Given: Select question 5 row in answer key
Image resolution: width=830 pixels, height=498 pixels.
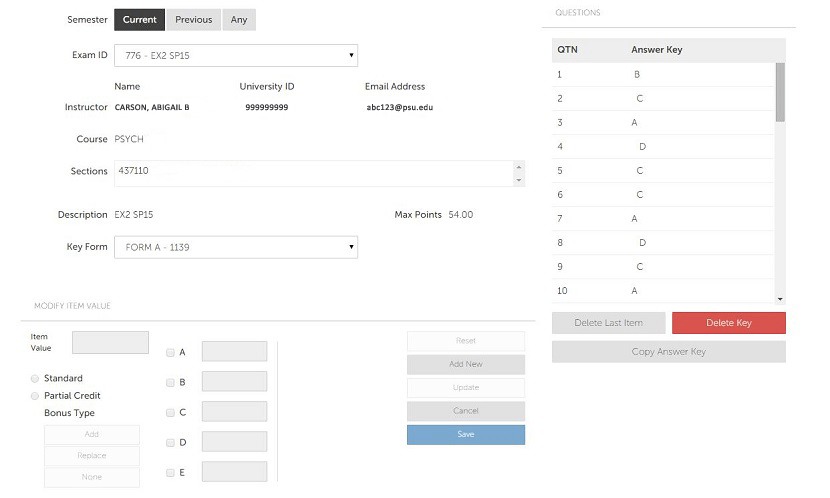Looking at the screenshot, I should [663, 171].
